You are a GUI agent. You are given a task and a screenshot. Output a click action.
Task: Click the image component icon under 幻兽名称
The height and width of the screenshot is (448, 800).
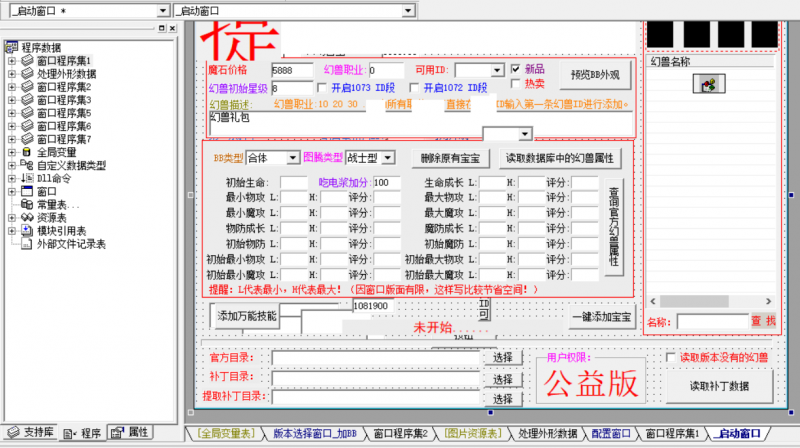pos(709,84)
